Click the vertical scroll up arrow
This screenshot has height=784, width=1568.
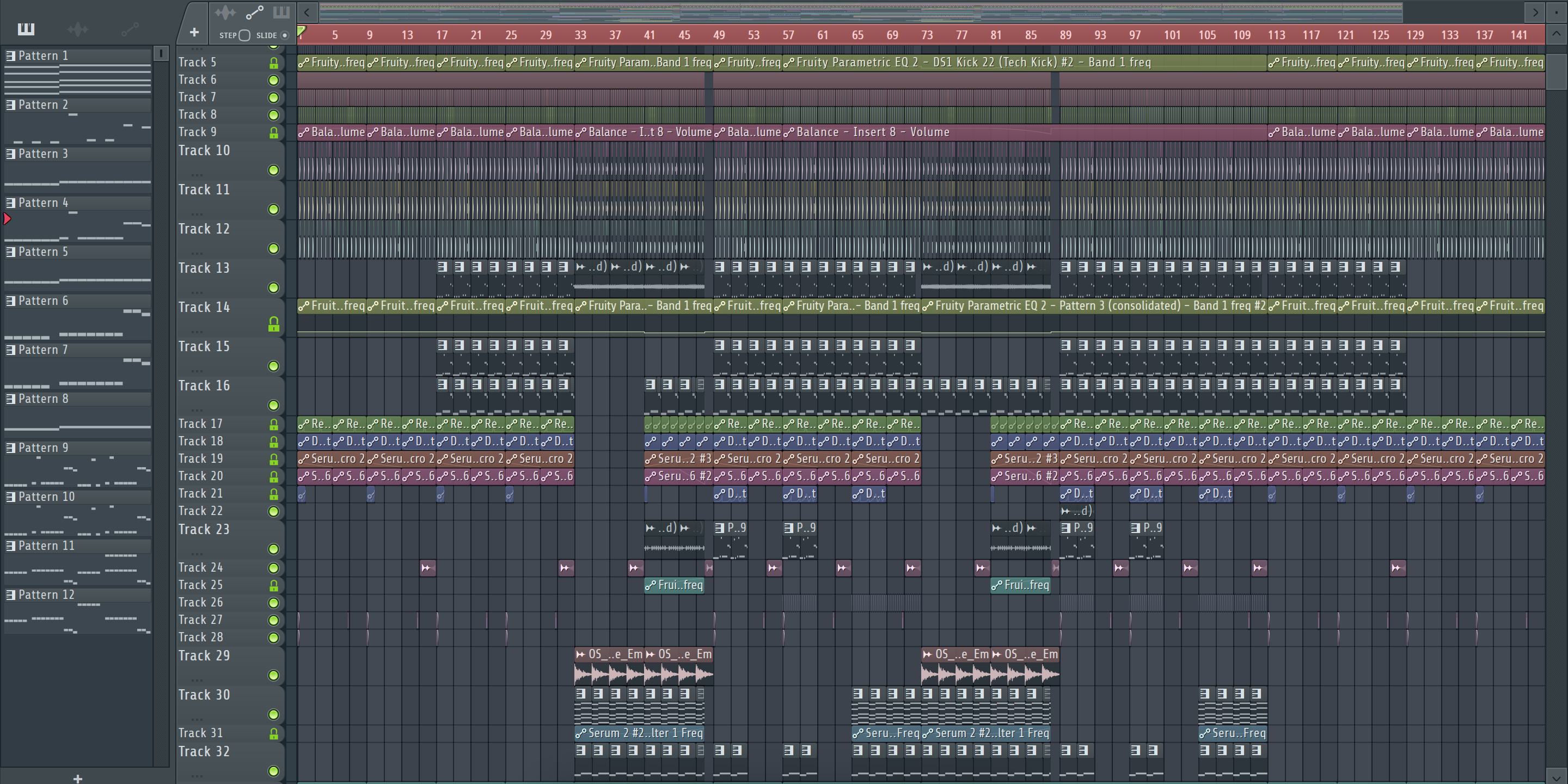tap(1557, 34)
